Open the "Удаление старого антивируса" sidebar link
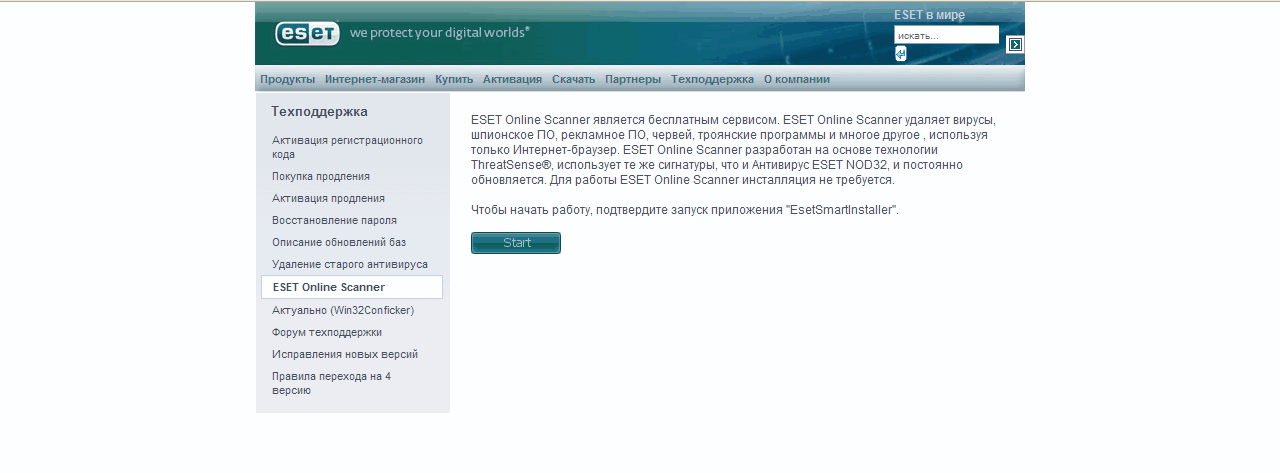1280x473 pixels. coord(350,264)
